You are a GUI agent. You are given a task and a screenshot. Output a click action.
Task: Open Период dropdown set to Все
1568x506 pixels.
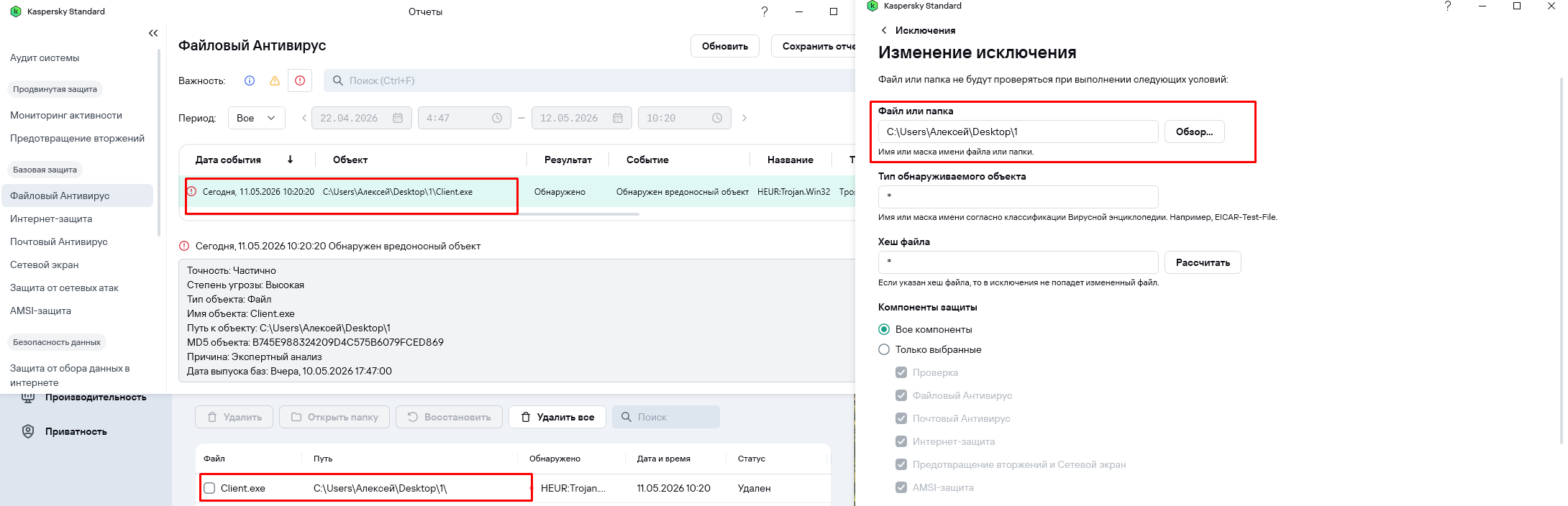point(257,118)
